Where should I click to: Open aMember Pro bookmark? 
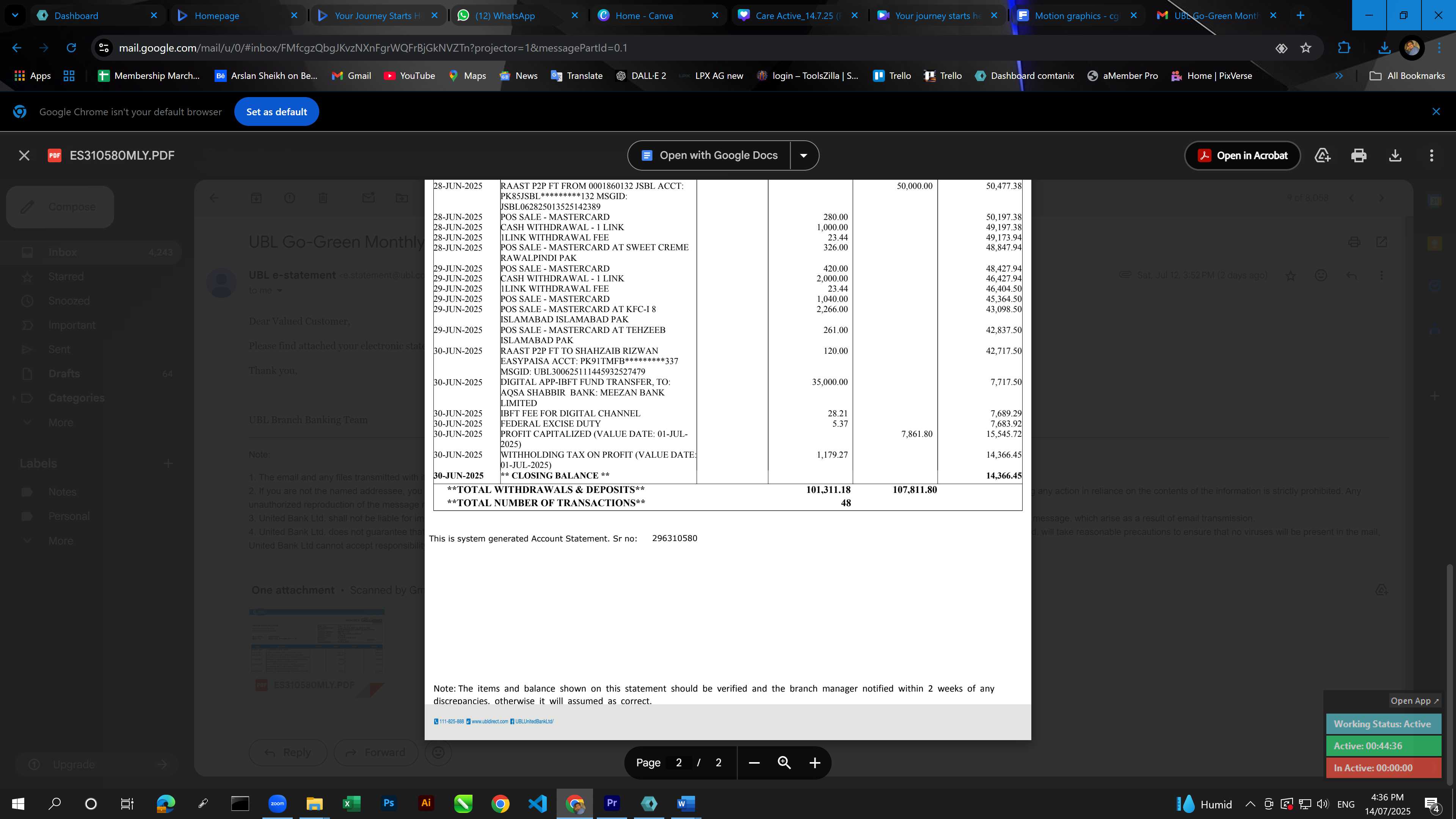pyautogui.click(x=1122, y=76)
